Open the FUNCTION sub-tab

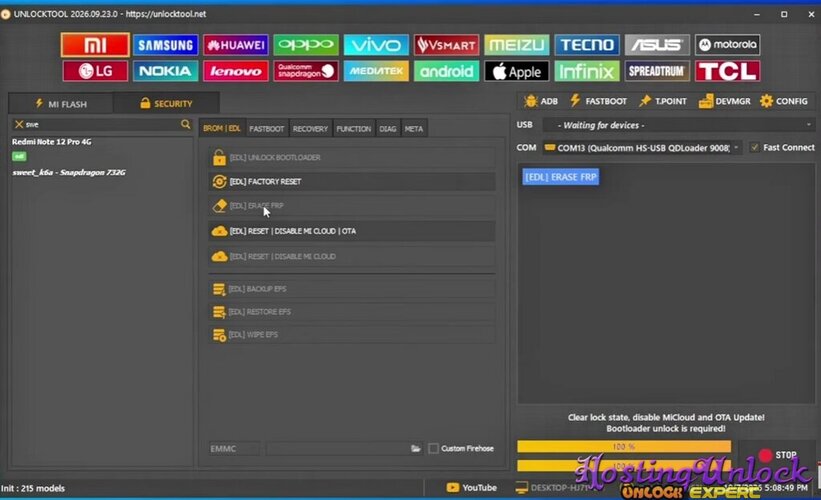[x=353, y=129]
